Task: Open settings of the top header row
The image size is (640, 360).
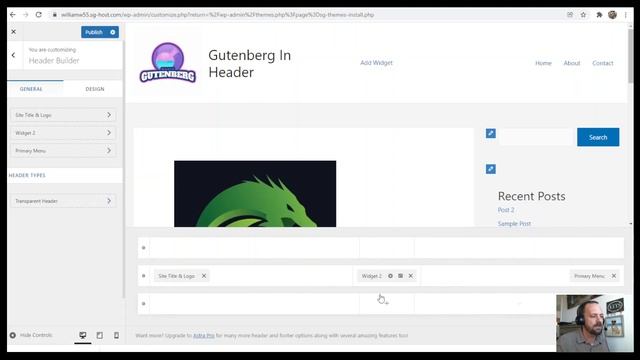Action: tap(143, 248)
